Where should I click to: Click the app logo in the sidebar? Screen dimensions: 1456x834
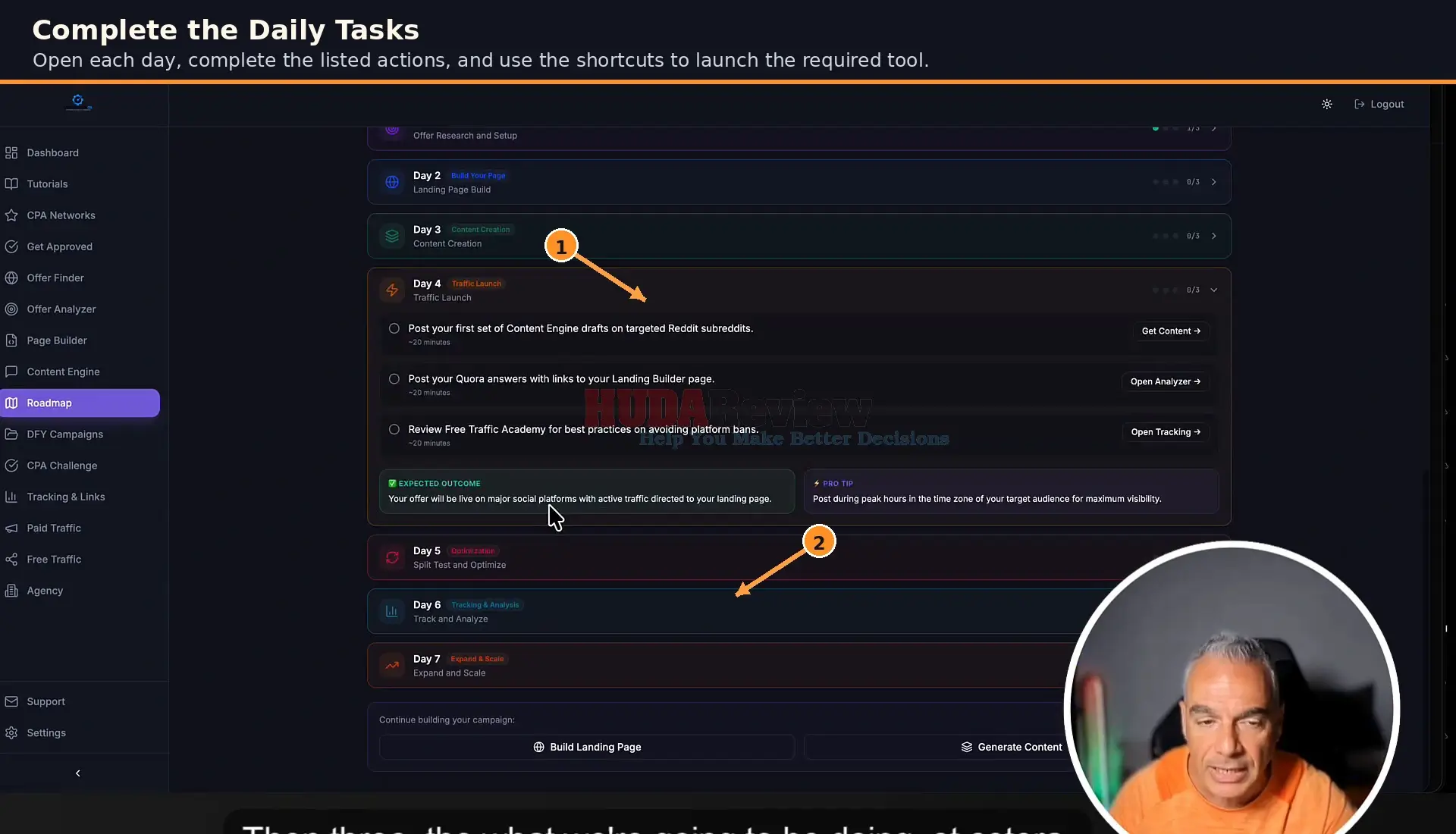click(x=78, y=102)
